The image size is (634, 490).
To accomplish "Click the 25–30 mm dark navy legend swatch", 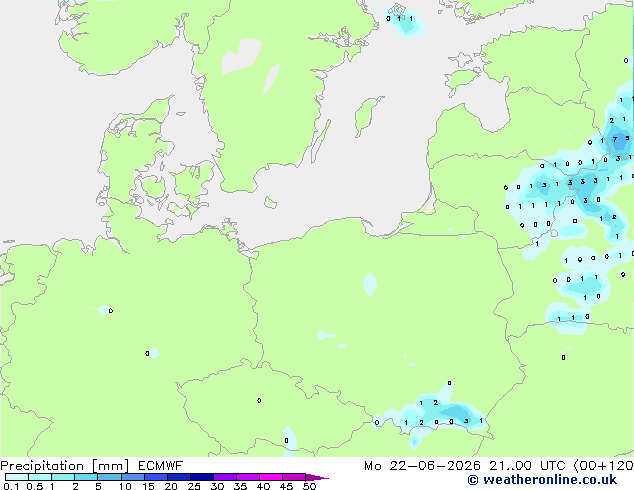I will click(x=201, y=477).
